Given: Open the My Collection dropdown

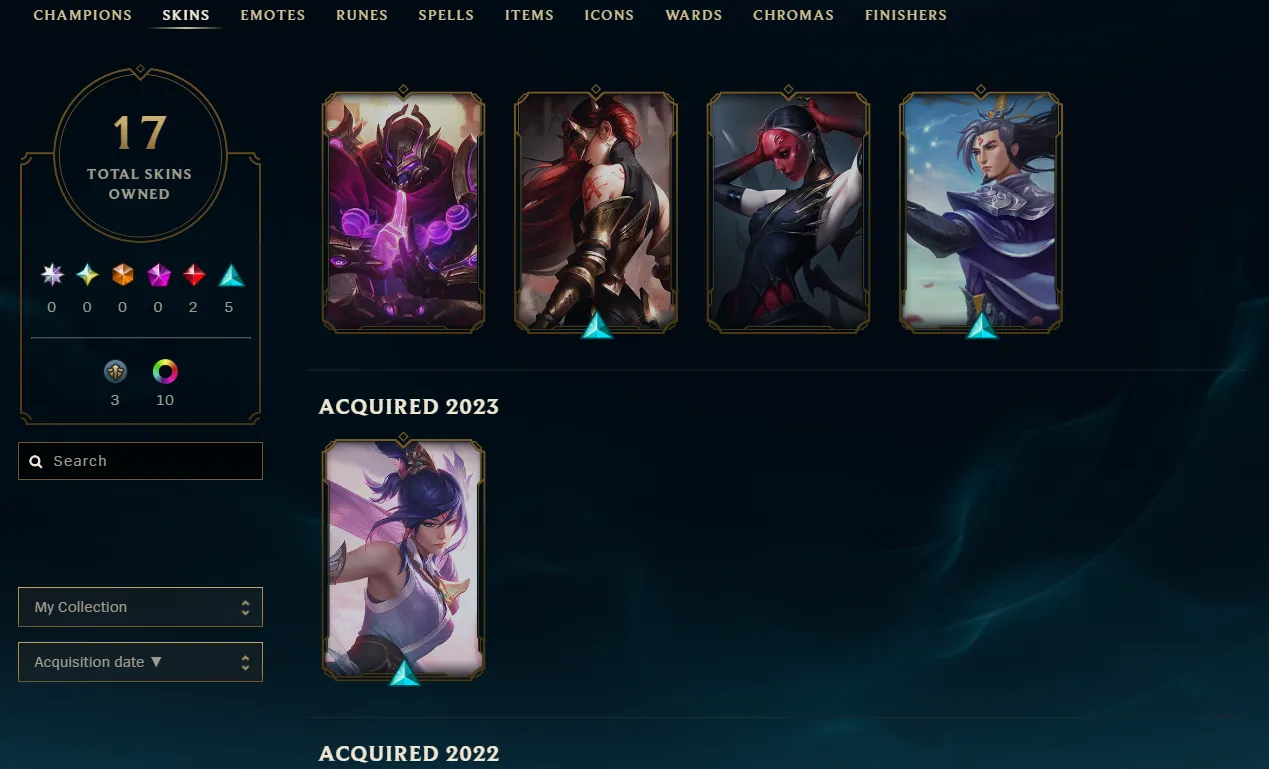Looking at the screenshot, I should click(140, 607).
